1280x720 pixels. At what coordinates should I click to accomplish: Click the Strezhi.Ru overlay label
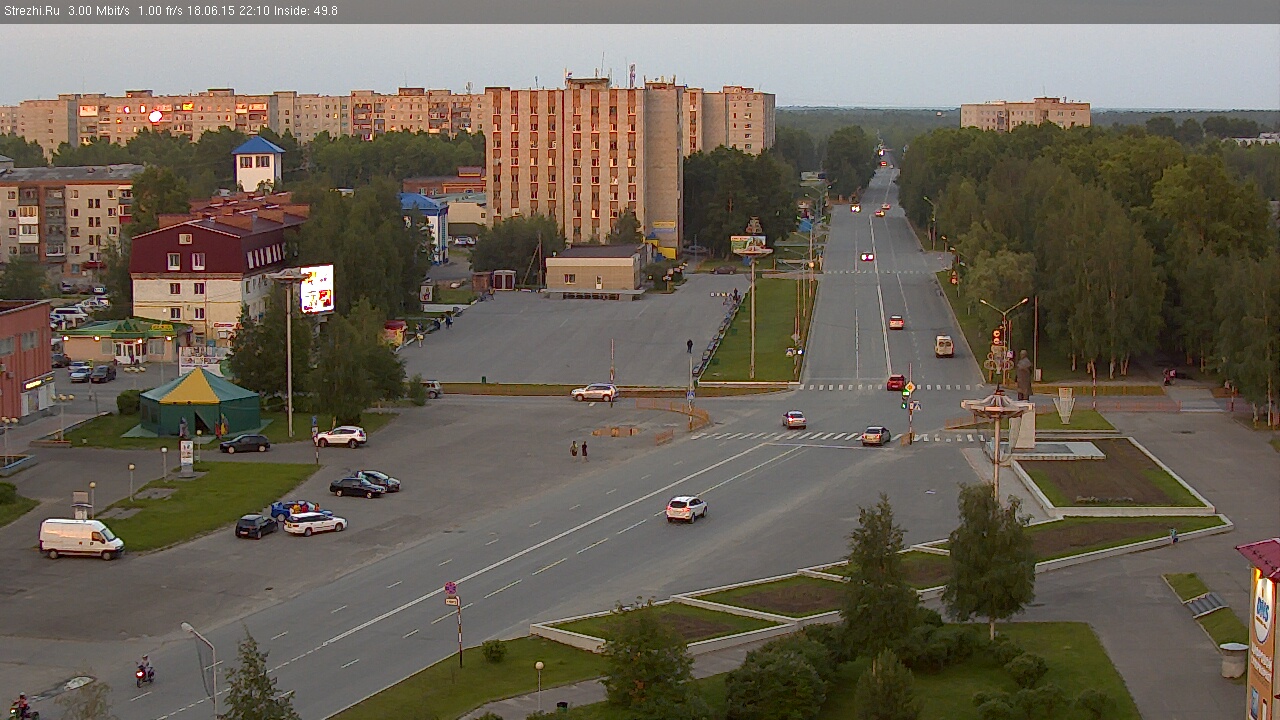point(31,11)
